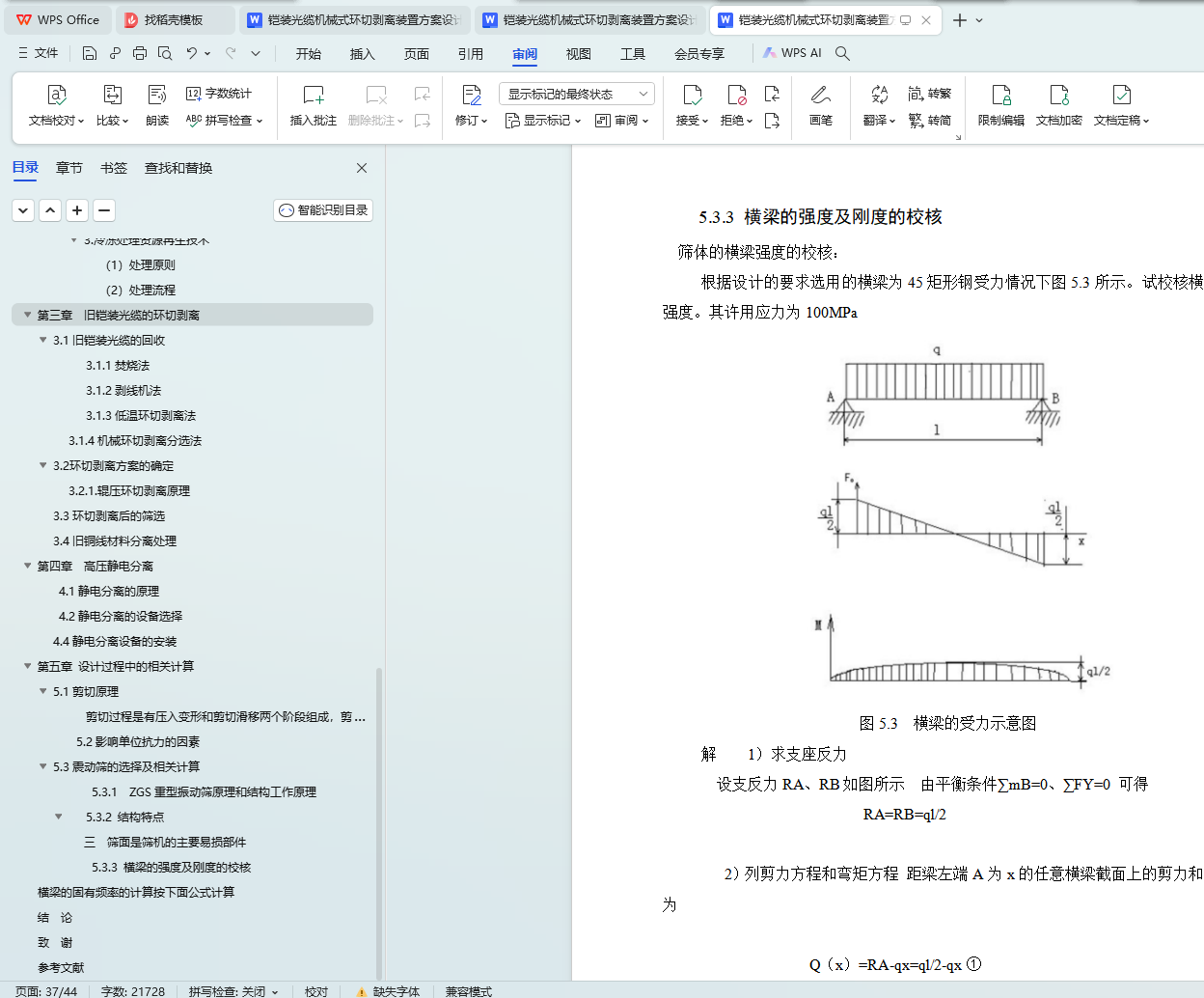This screenshot has width=1204, height=998.
Task: Click expand-all down arrow in outline panel
Action: [23, 210]
